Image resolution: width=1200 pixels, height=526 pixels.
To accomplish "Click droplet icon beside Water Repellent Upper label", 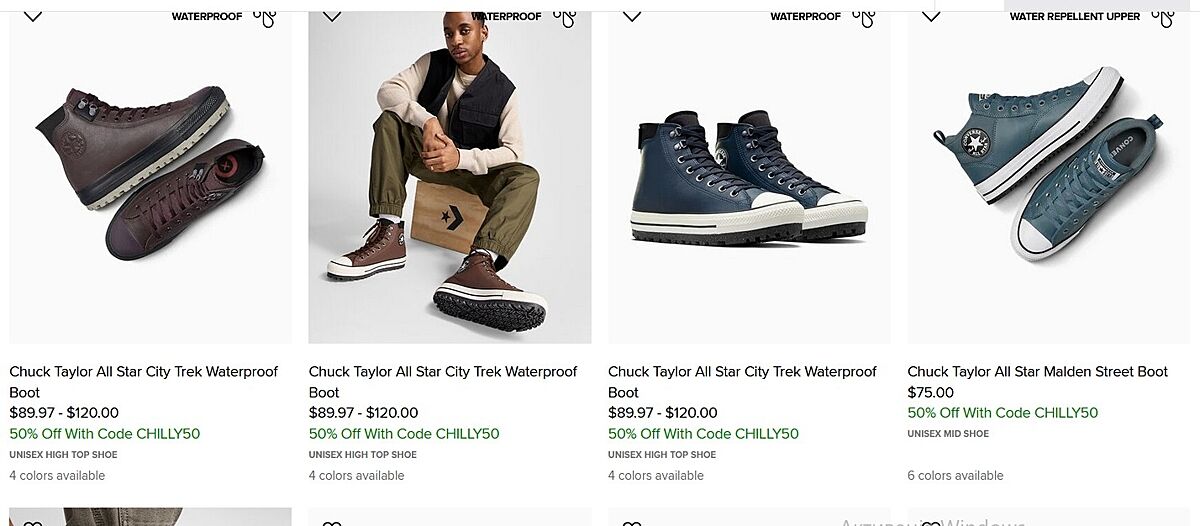I will (1163, 17).
